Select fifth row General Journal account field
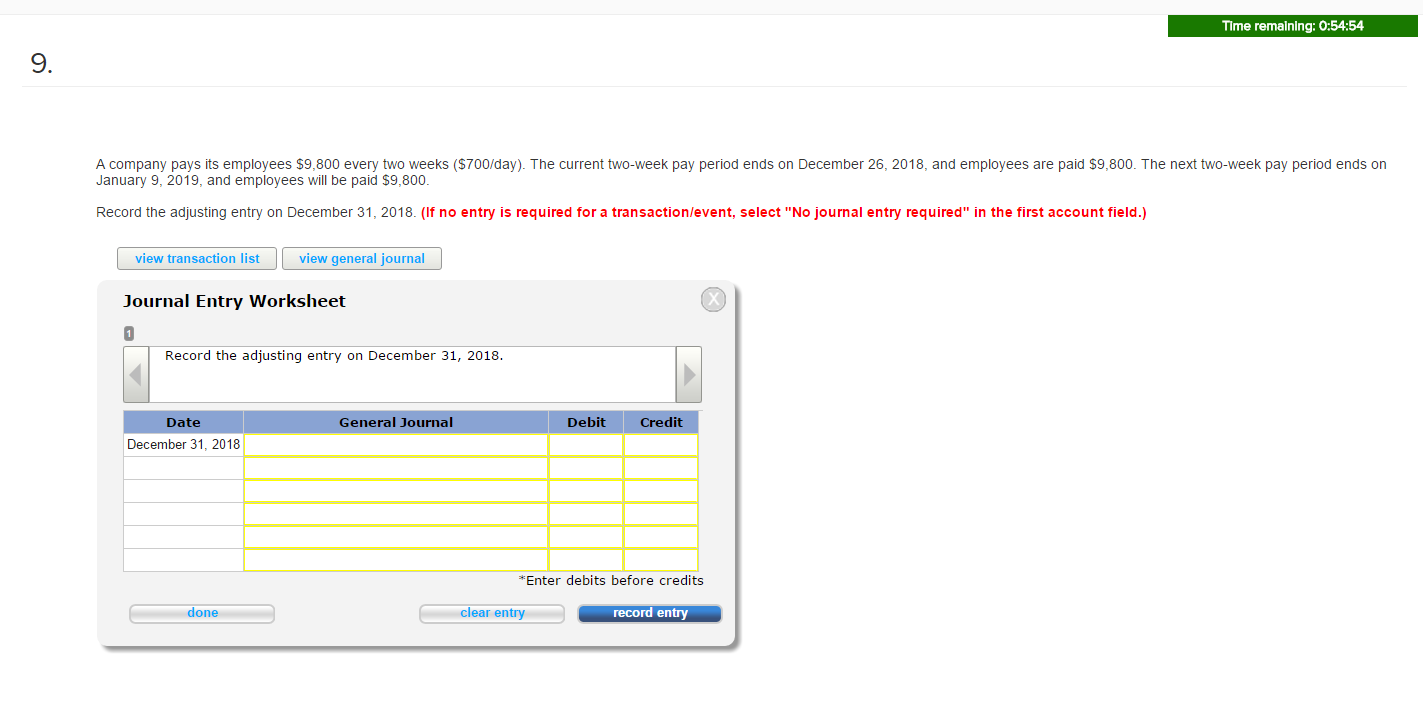The width and height of the screenshot is (1423, 728). (396, 537)
